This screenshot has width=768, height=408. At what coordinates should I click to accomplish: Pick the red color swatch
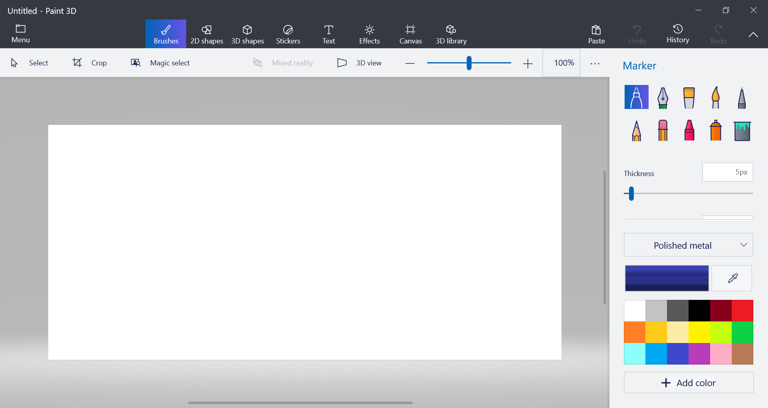[742, 310]
